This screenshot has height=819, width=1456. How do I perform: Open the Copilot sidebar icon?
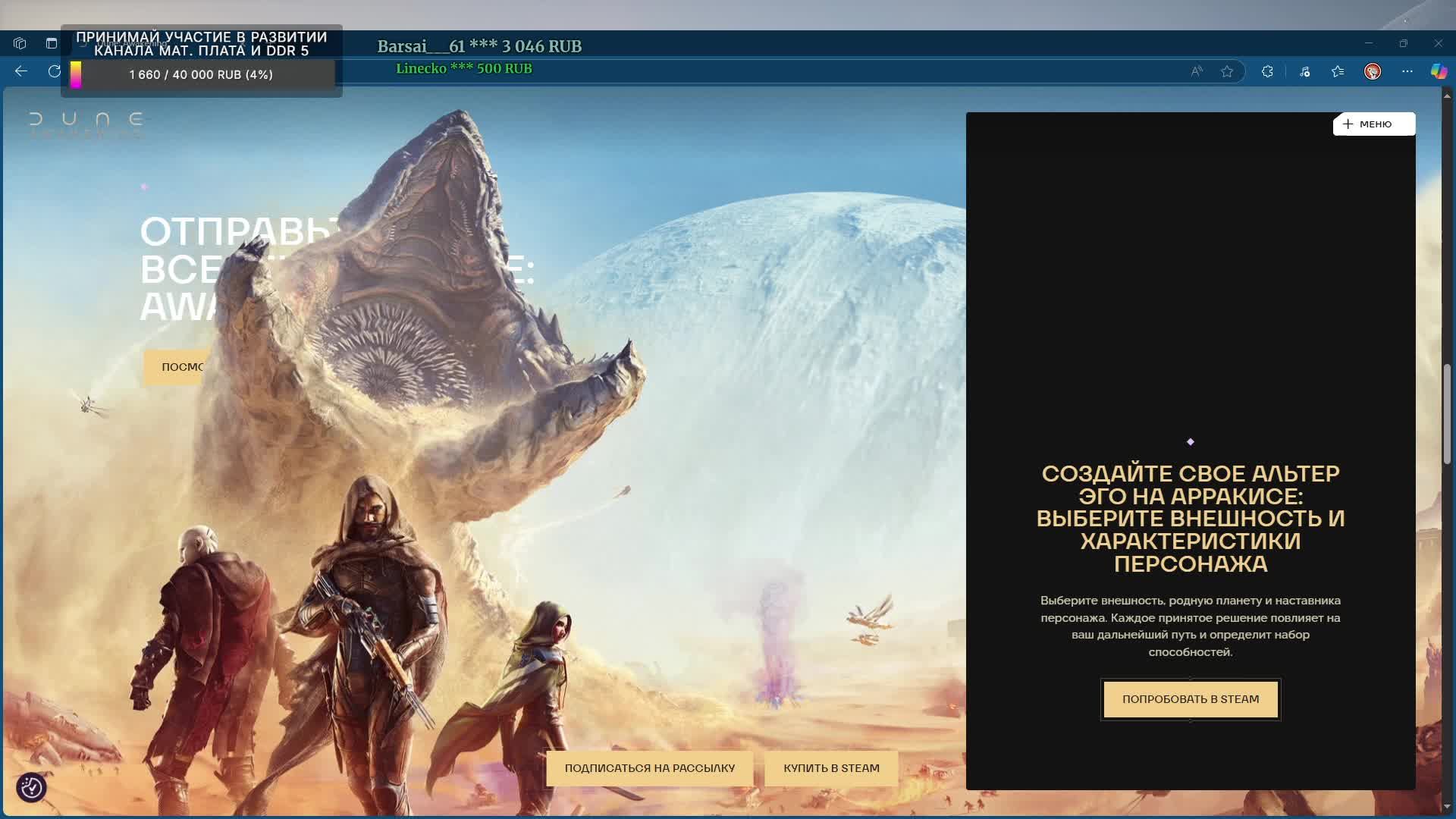1438,71
